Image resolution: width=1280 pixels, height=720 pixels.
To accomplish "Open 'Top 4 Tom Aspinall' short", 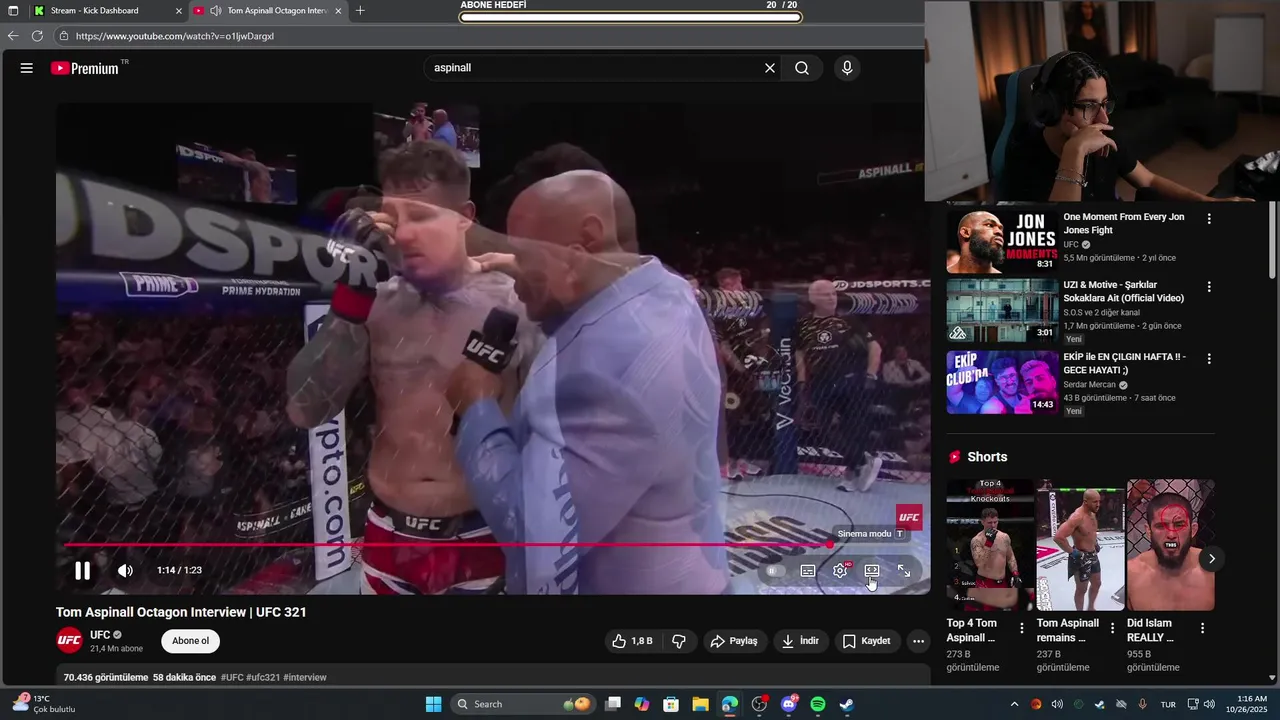I will click(990, 545).
